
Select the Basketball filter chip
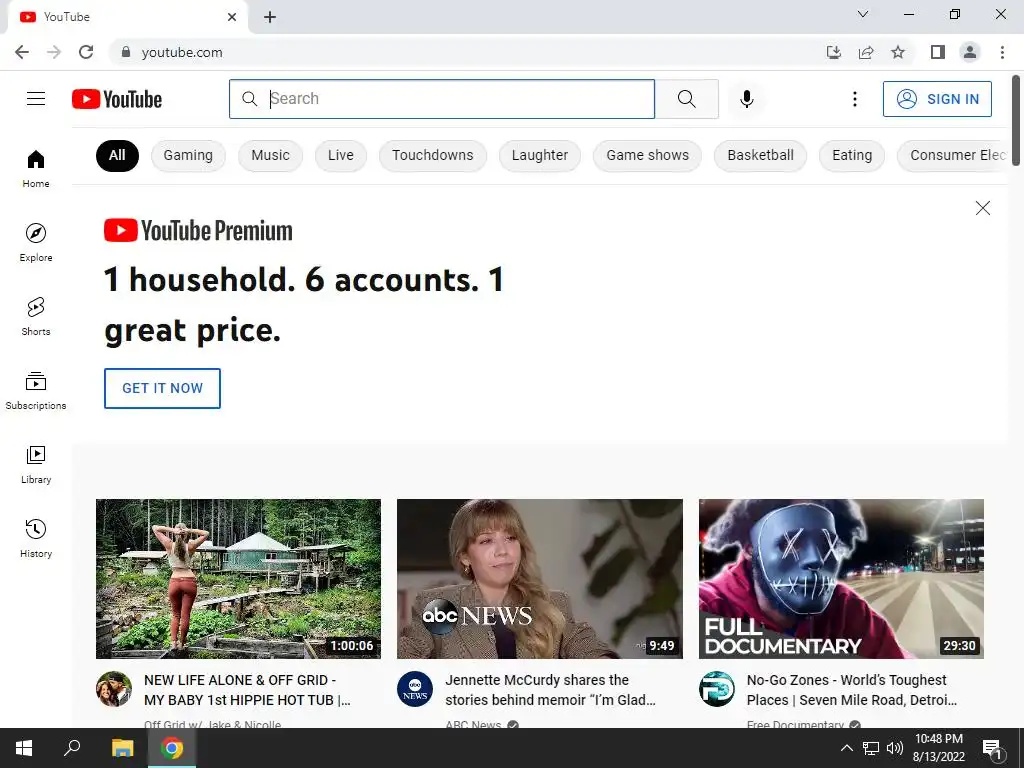[760, 155]
